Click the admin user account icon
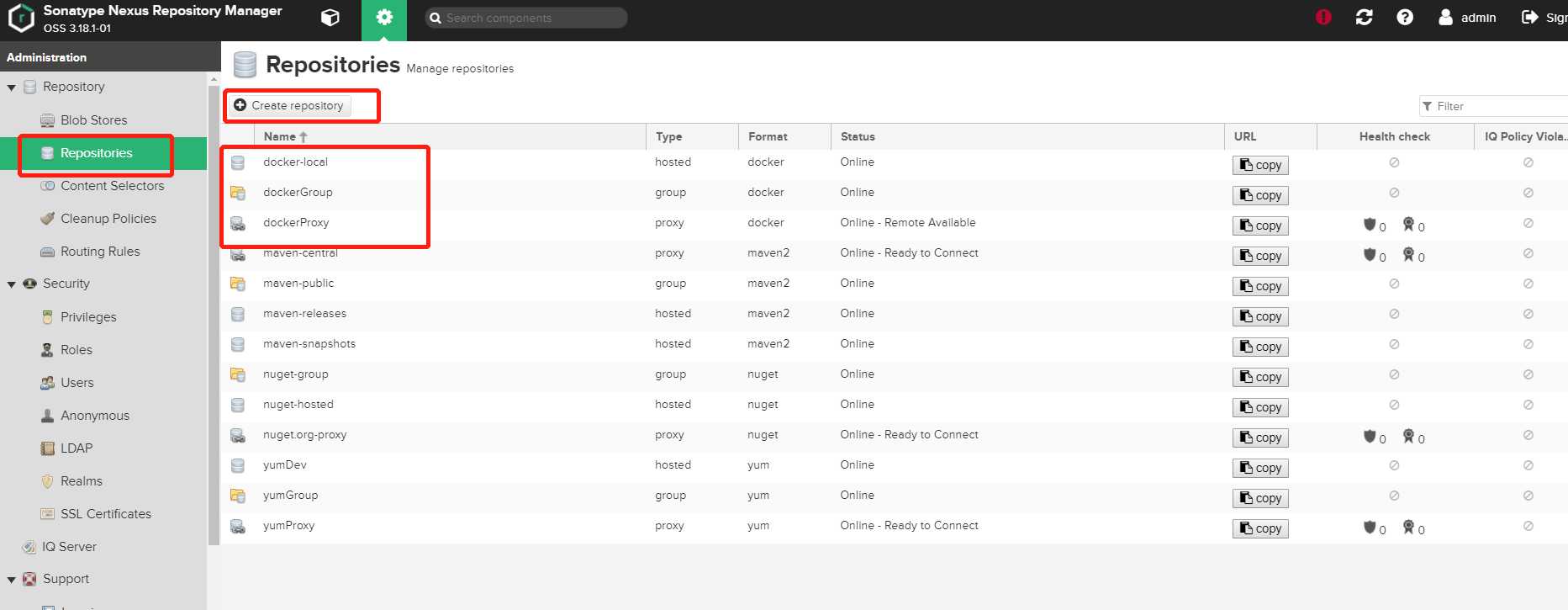This screenshot has width=1568, height=610. tap(1445, 17)
